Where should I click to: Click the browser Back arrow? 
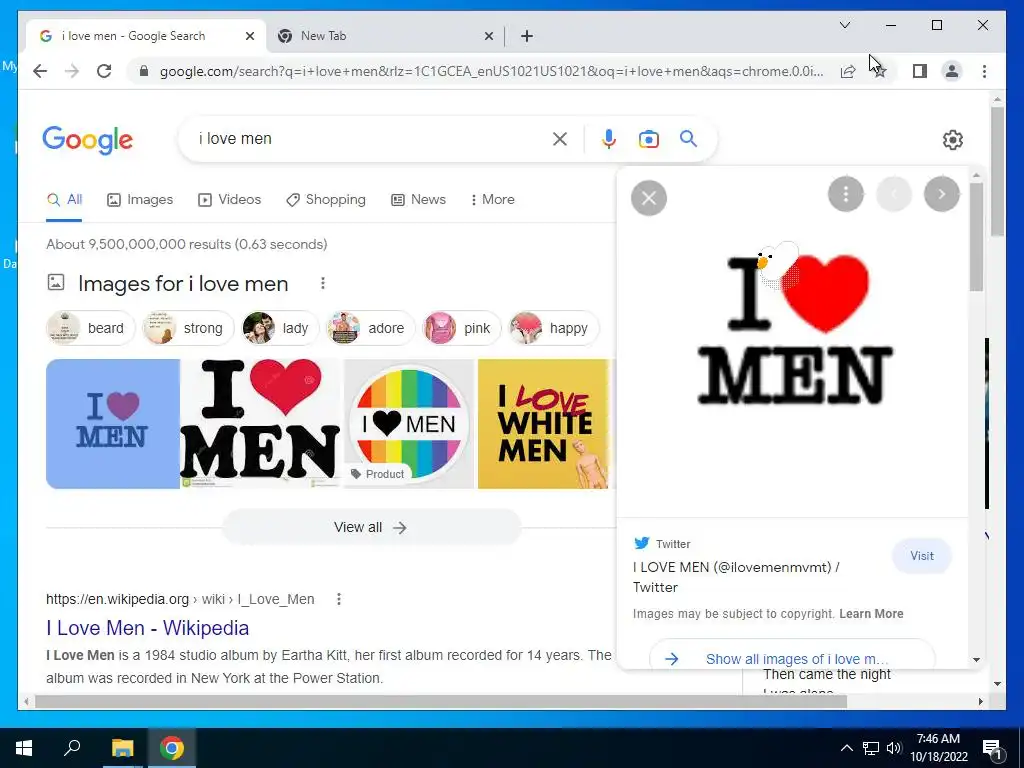[x=40, y=71]
